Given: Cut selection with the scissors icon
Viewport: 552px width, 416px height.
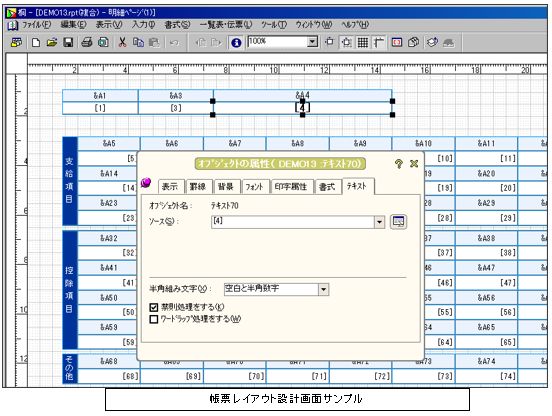Looking at the screenshot, I should (x=122, y=43).
